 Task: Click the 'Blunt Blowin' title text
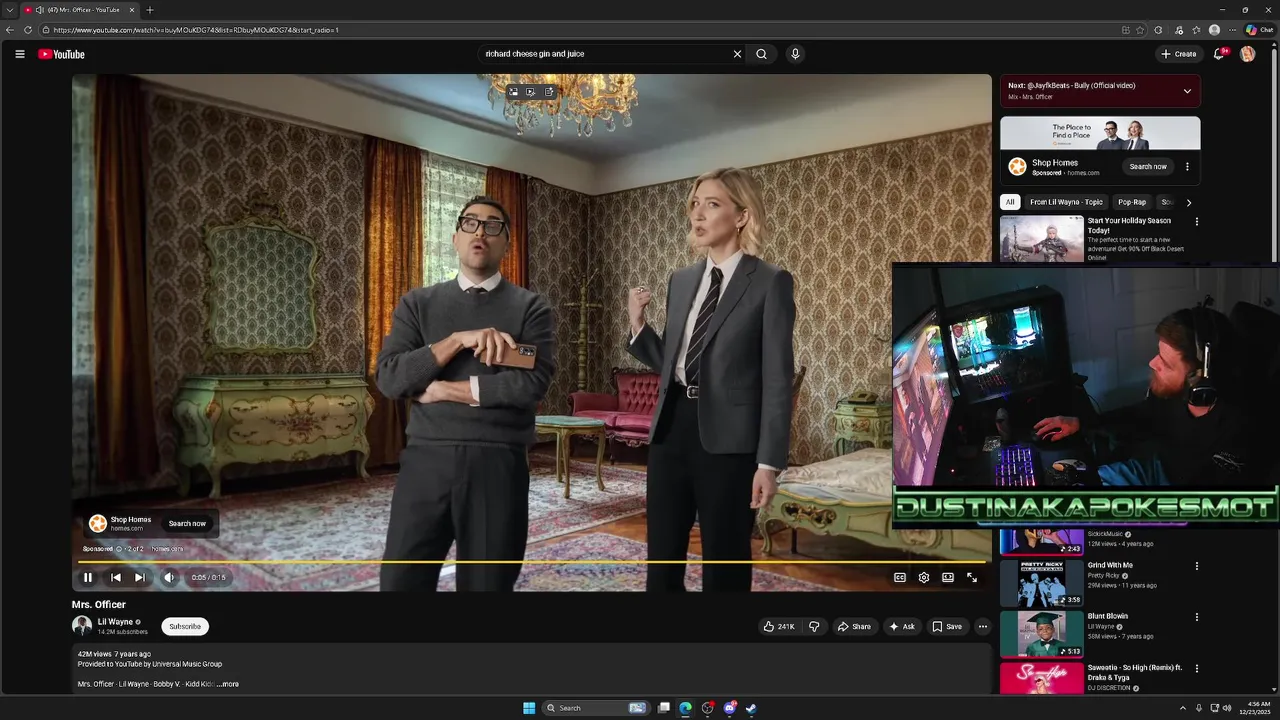1108,616
